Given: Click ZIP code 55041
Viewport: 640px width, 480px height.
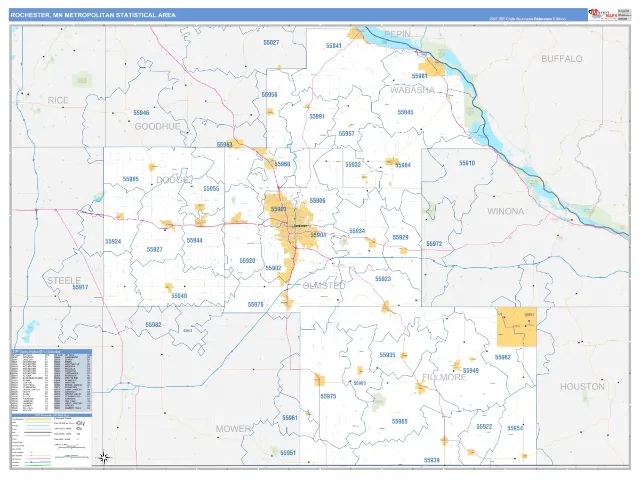Looking at the screenshot, I should tap(333, 46).
